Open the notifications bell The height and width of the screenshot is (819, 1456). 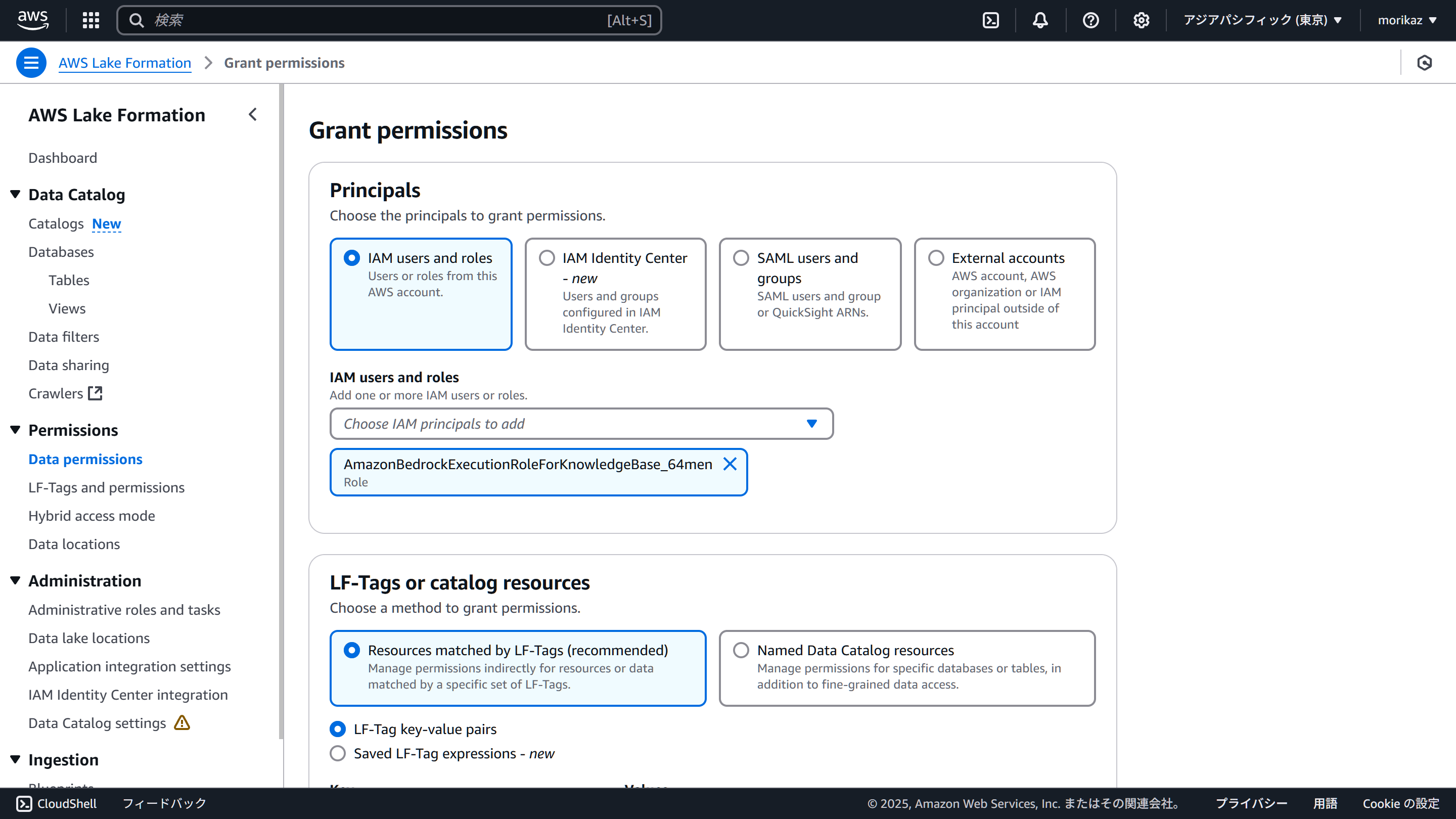point(1040,20)
